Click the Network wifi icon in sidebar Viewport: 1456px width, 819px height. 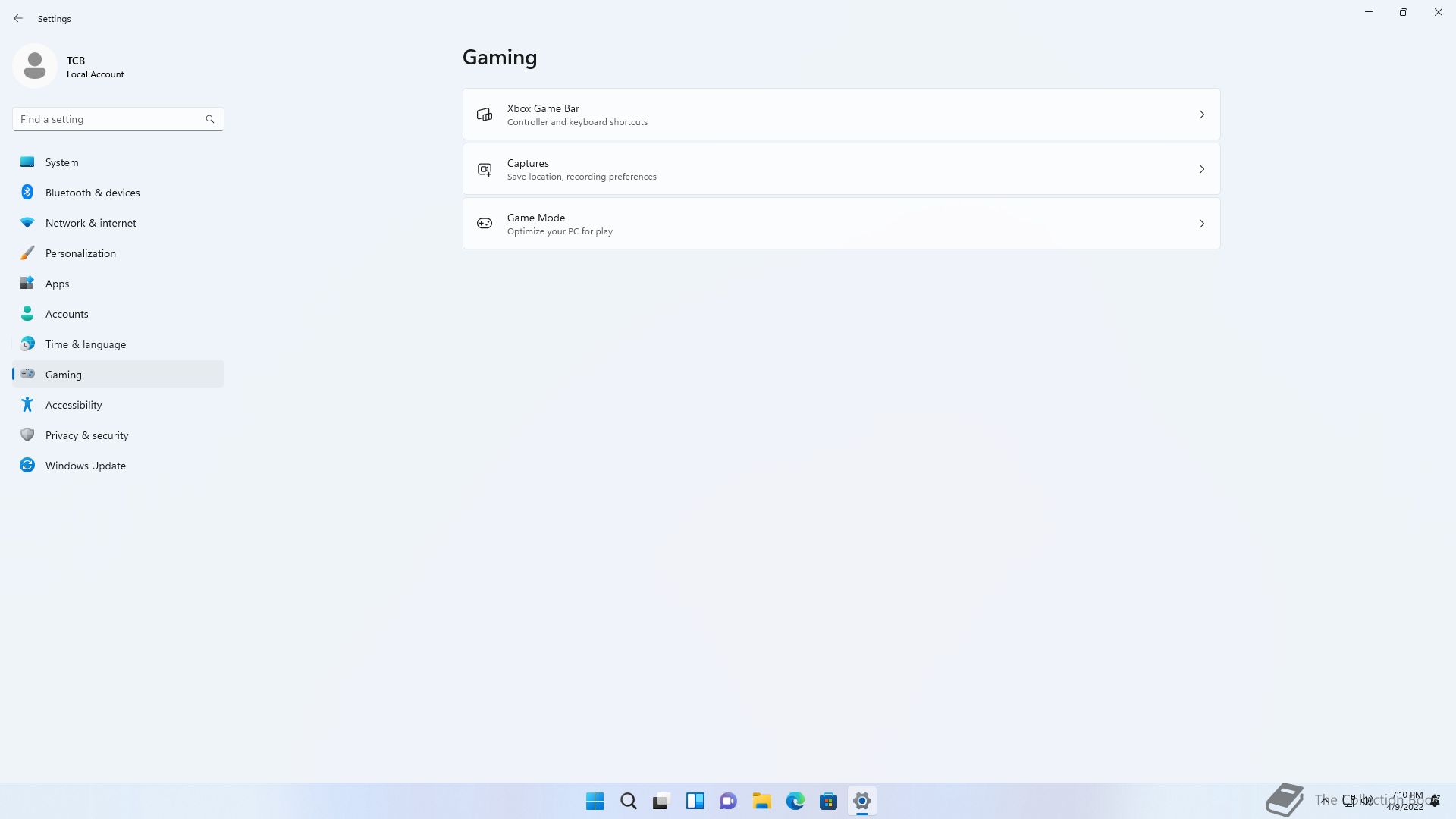[x=27, y=222]
